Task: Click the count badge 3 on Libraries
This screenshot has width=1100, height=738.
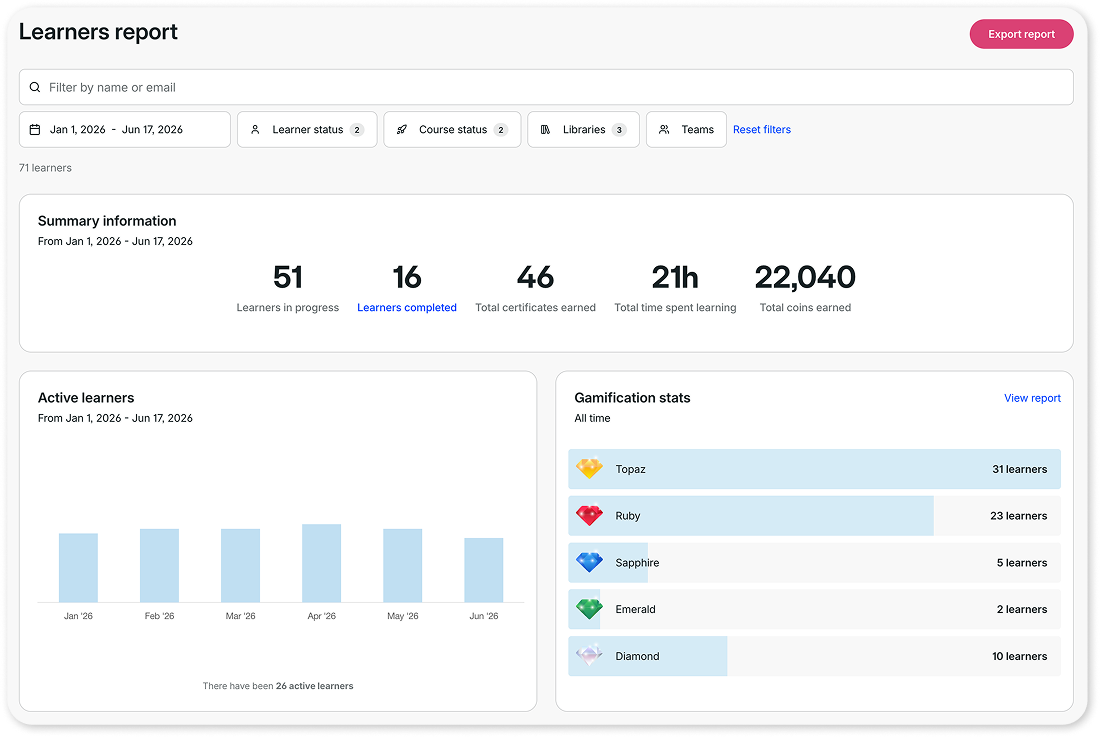Action: click(619, 130)
